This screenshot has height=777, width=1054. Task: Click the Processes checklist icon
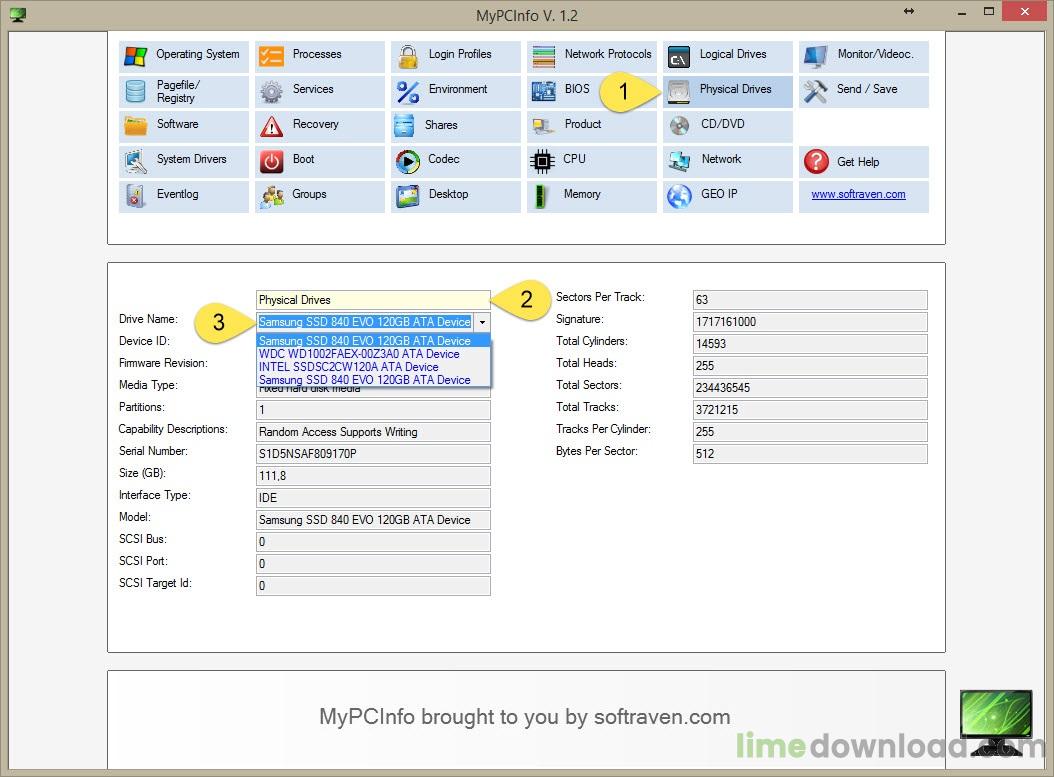[272, 56]
